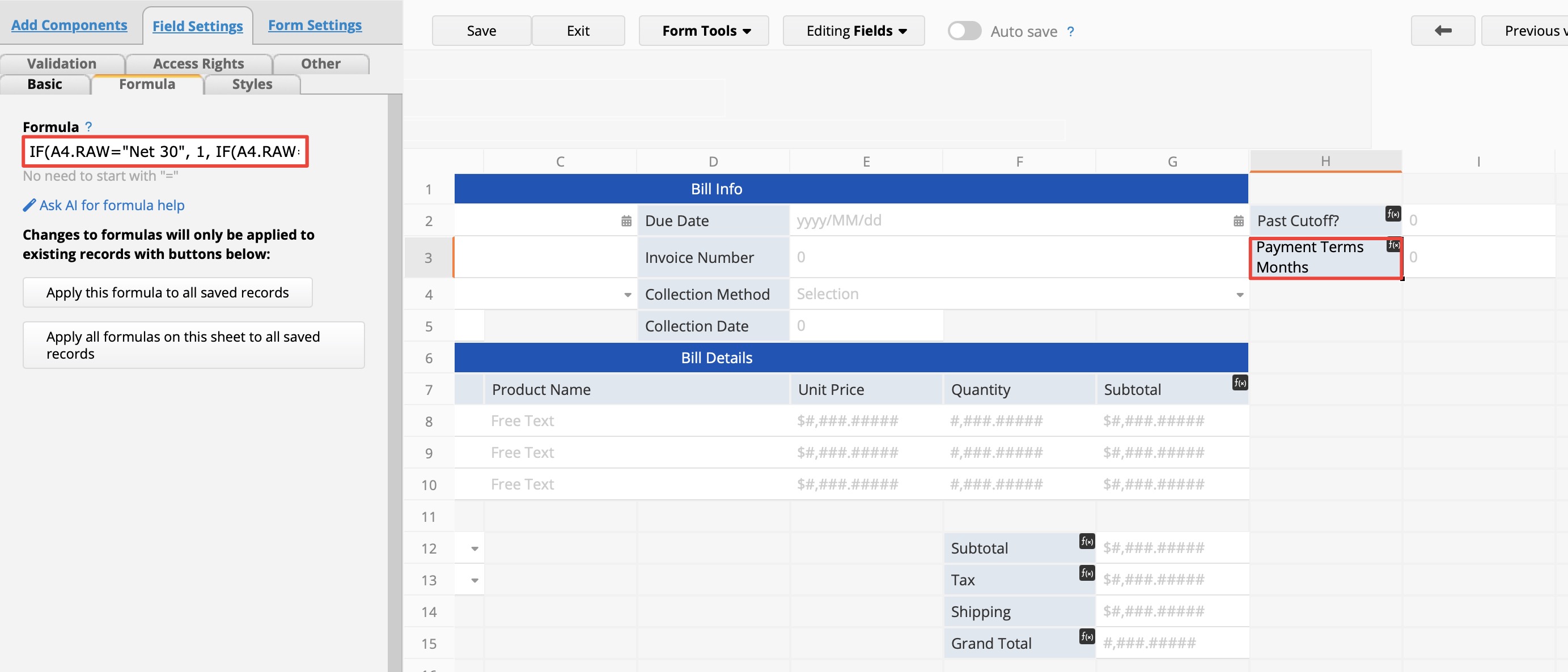
Task: Click the formula icon on Grand Total cell
Action: click(1087, 636)
